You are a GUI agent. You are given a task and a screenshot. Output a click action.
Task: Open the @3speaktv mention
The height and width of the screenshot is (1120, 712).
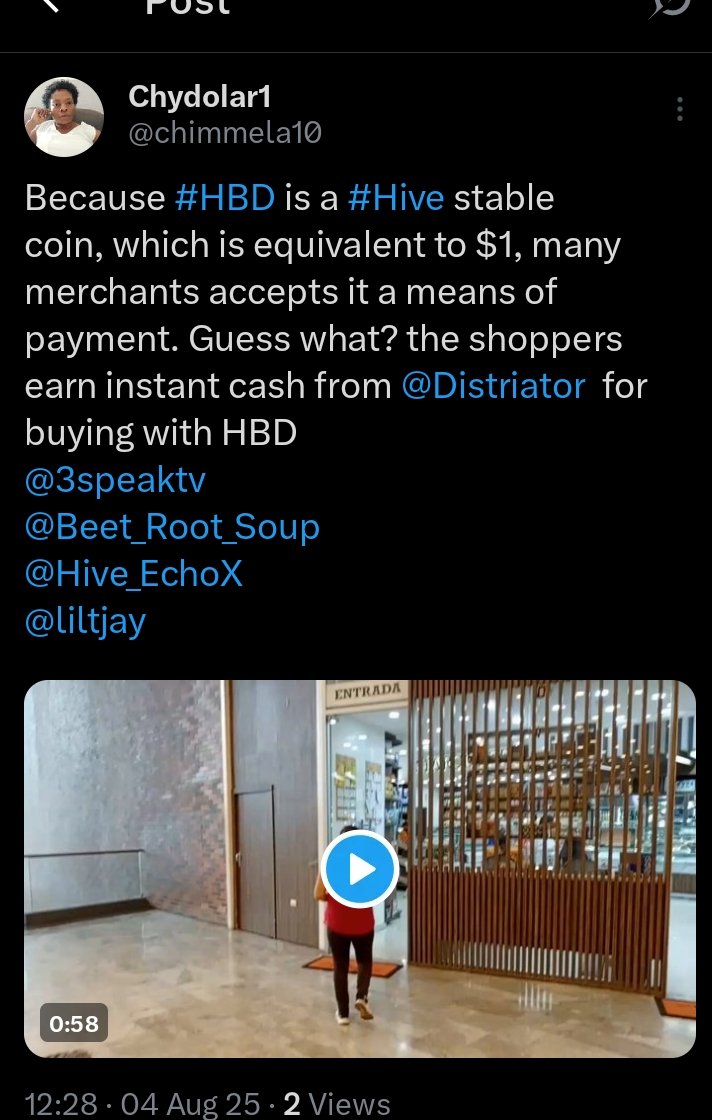tap(115, 481)
